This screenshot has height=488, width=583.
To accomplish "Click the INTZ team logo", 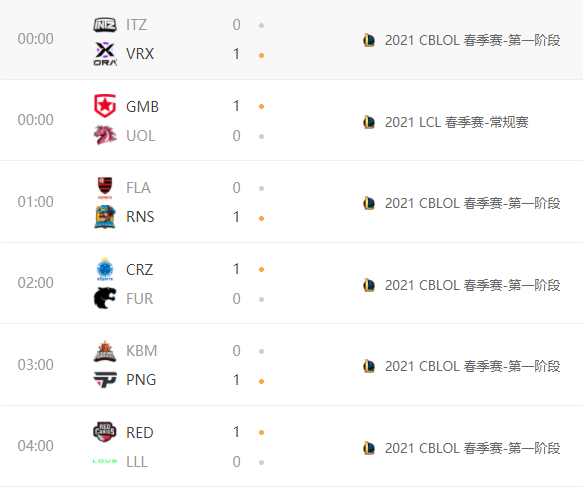I will pos(105,25).
